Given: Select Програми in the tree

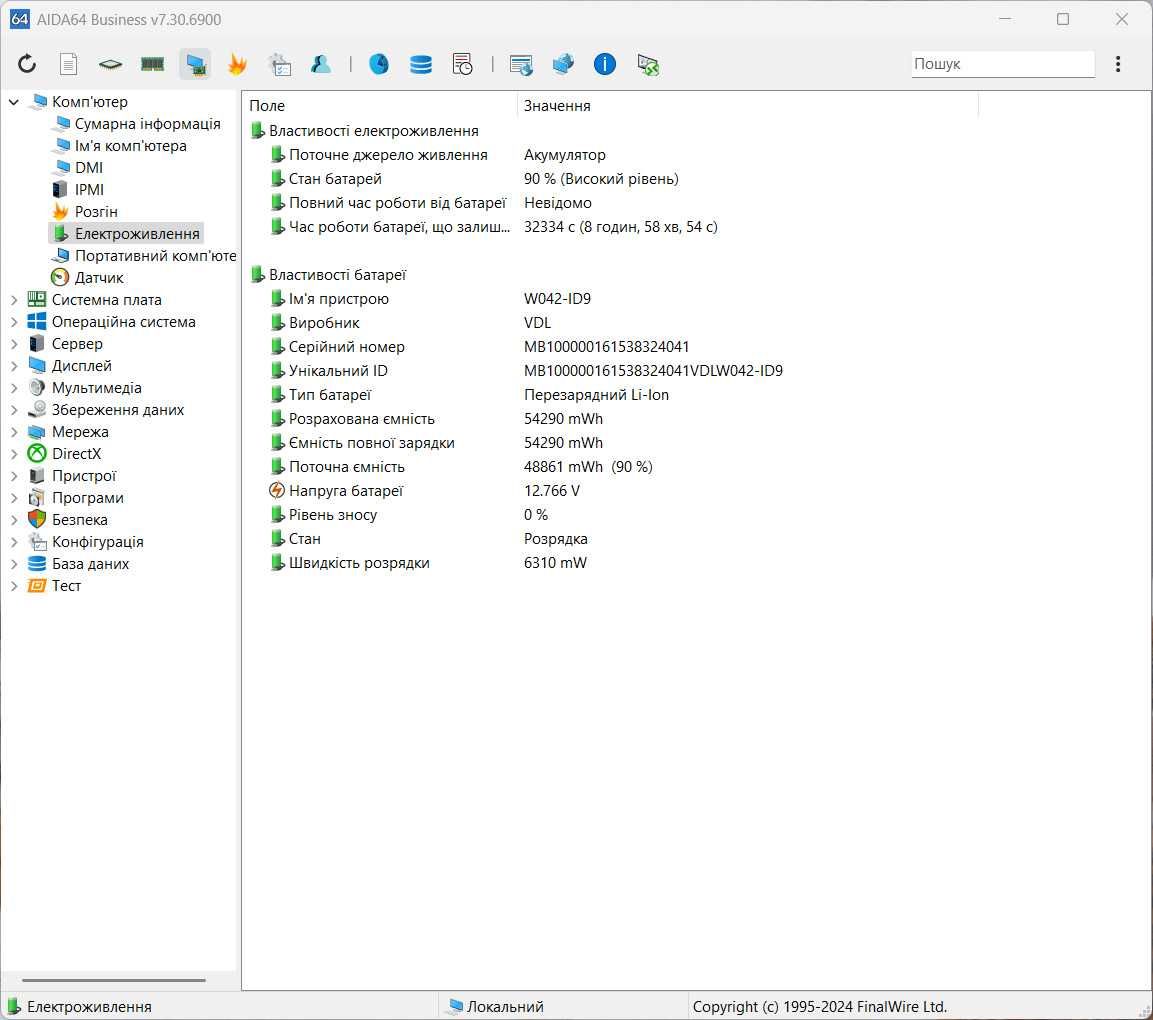Looking at the screenshot, I should click(88, 498).
